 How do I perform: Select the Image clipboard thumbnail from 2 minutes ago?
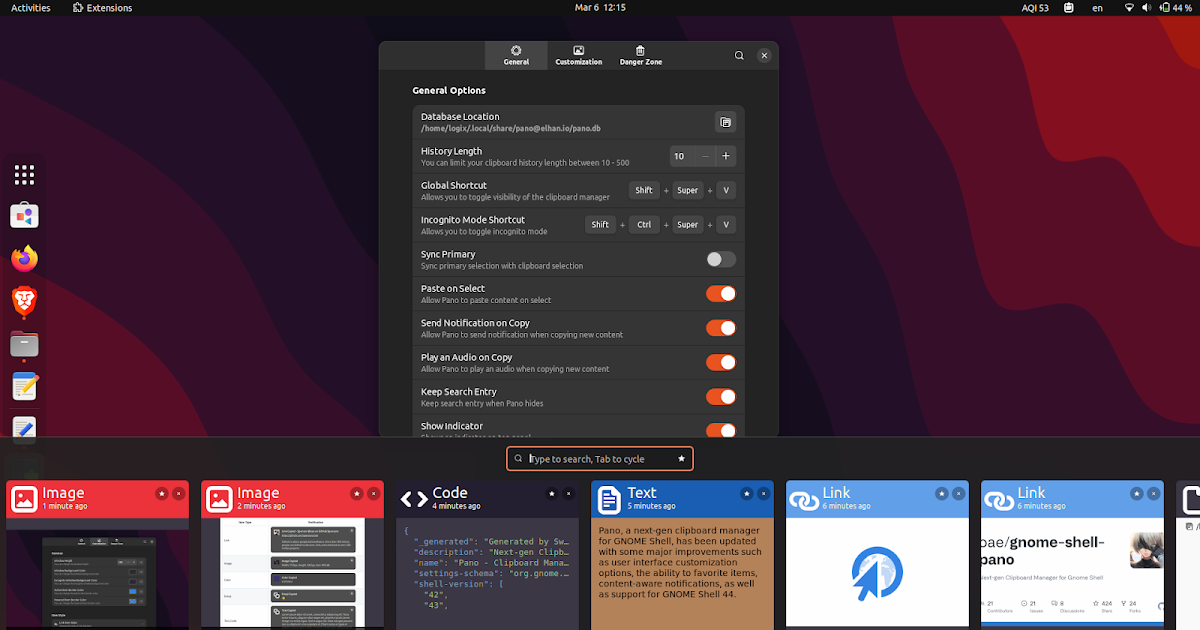point(292,574)
